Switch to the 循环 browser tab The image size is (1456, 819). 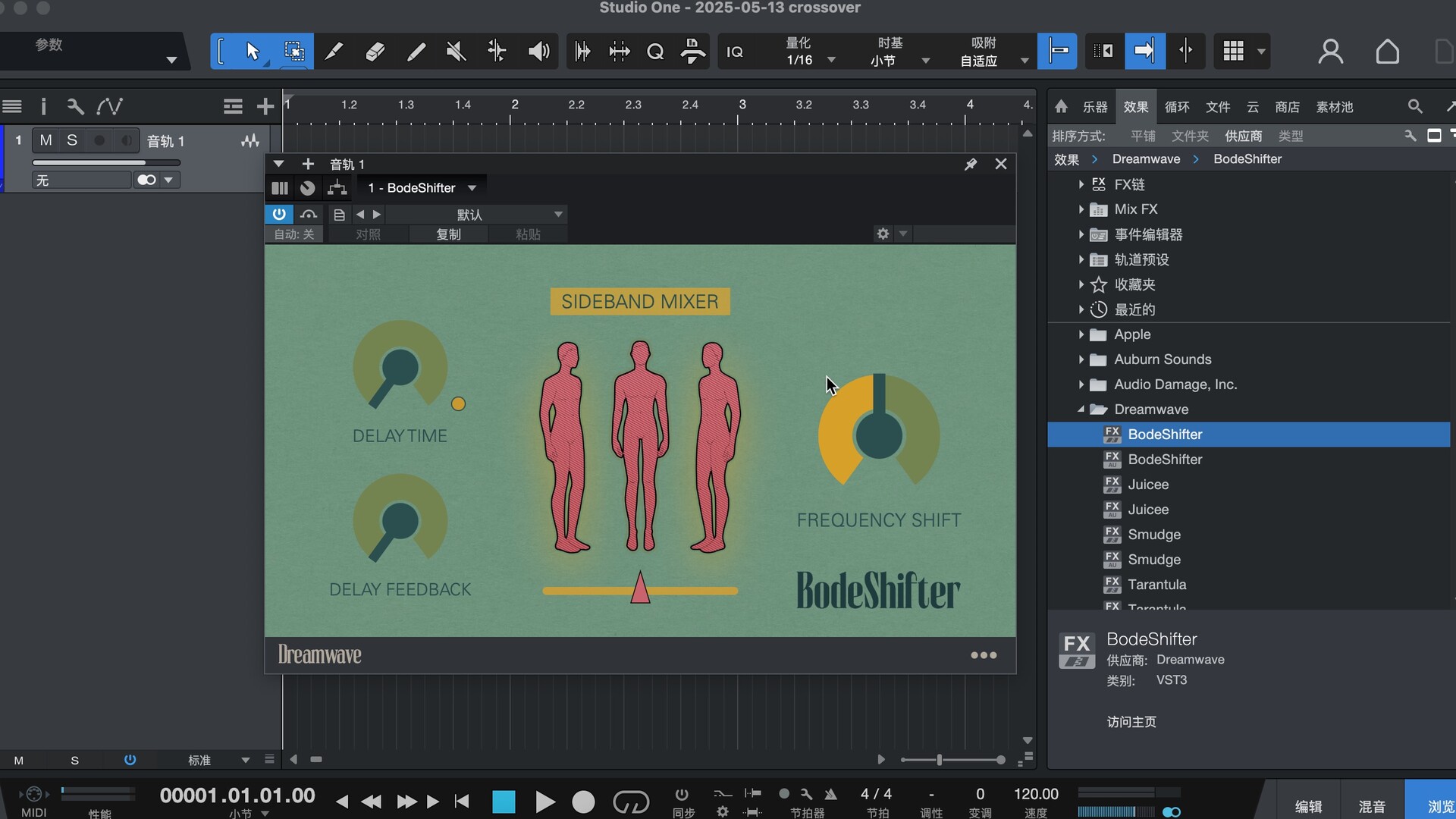pyautogui.click(x=1177, y=107)
